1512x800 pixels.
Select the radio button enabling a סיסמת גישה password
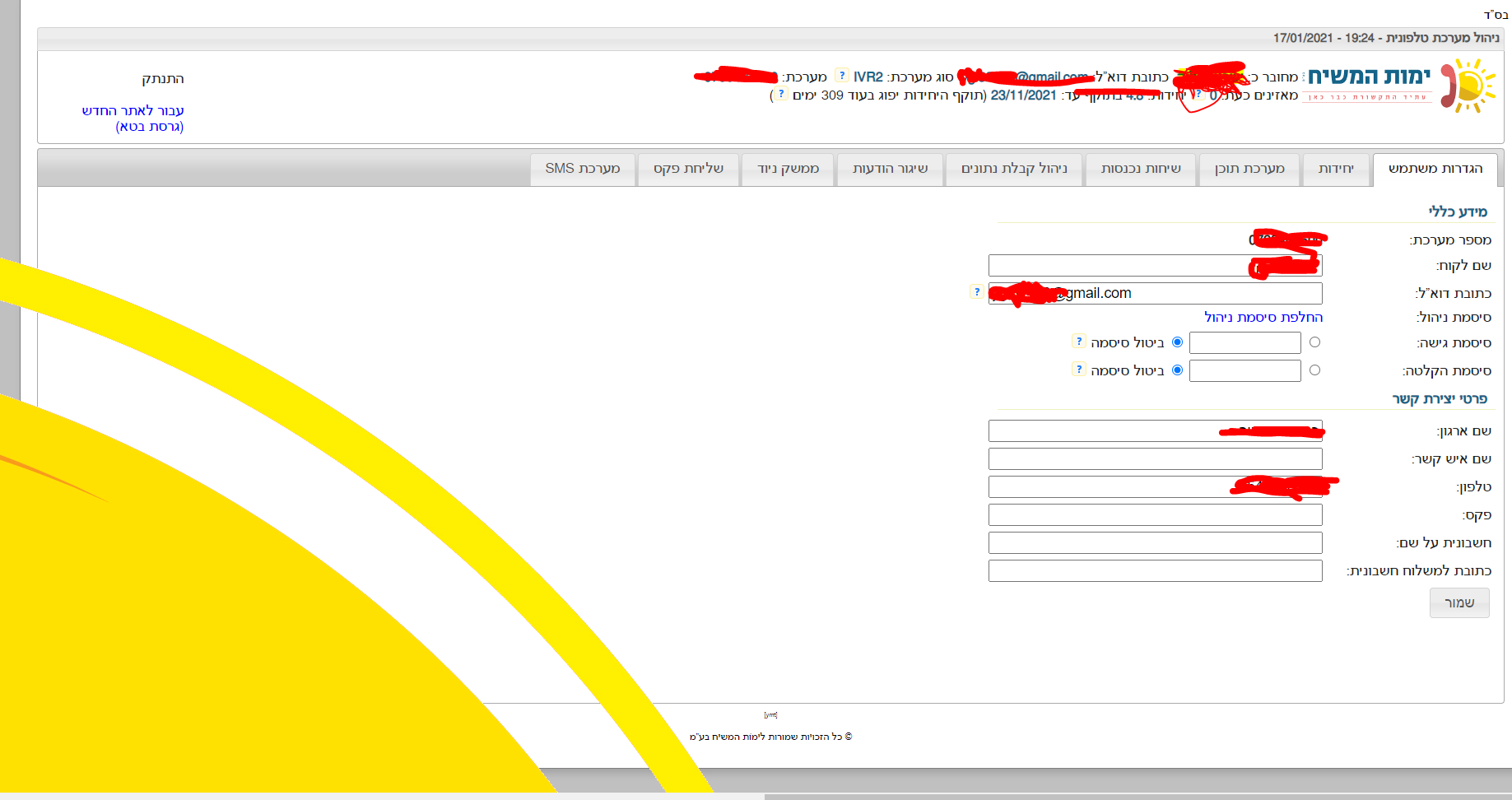click(x=1314, y=342)
